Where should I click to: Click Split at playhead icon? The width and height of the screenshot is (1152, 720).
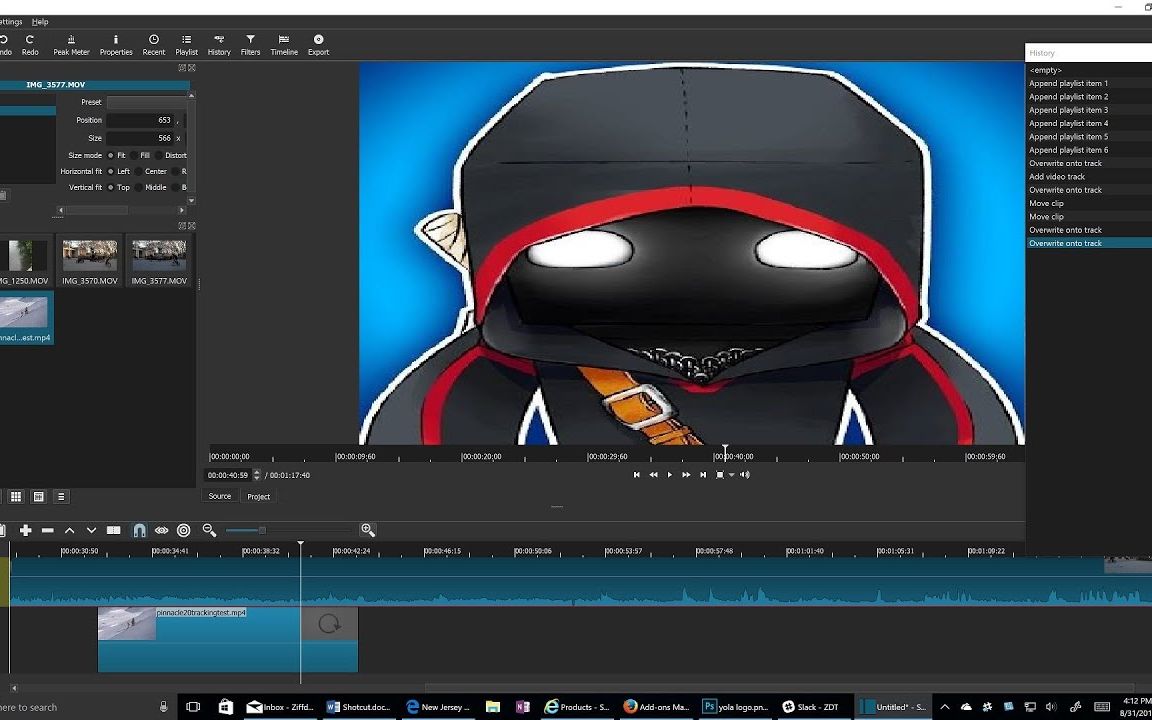(114, 530)
